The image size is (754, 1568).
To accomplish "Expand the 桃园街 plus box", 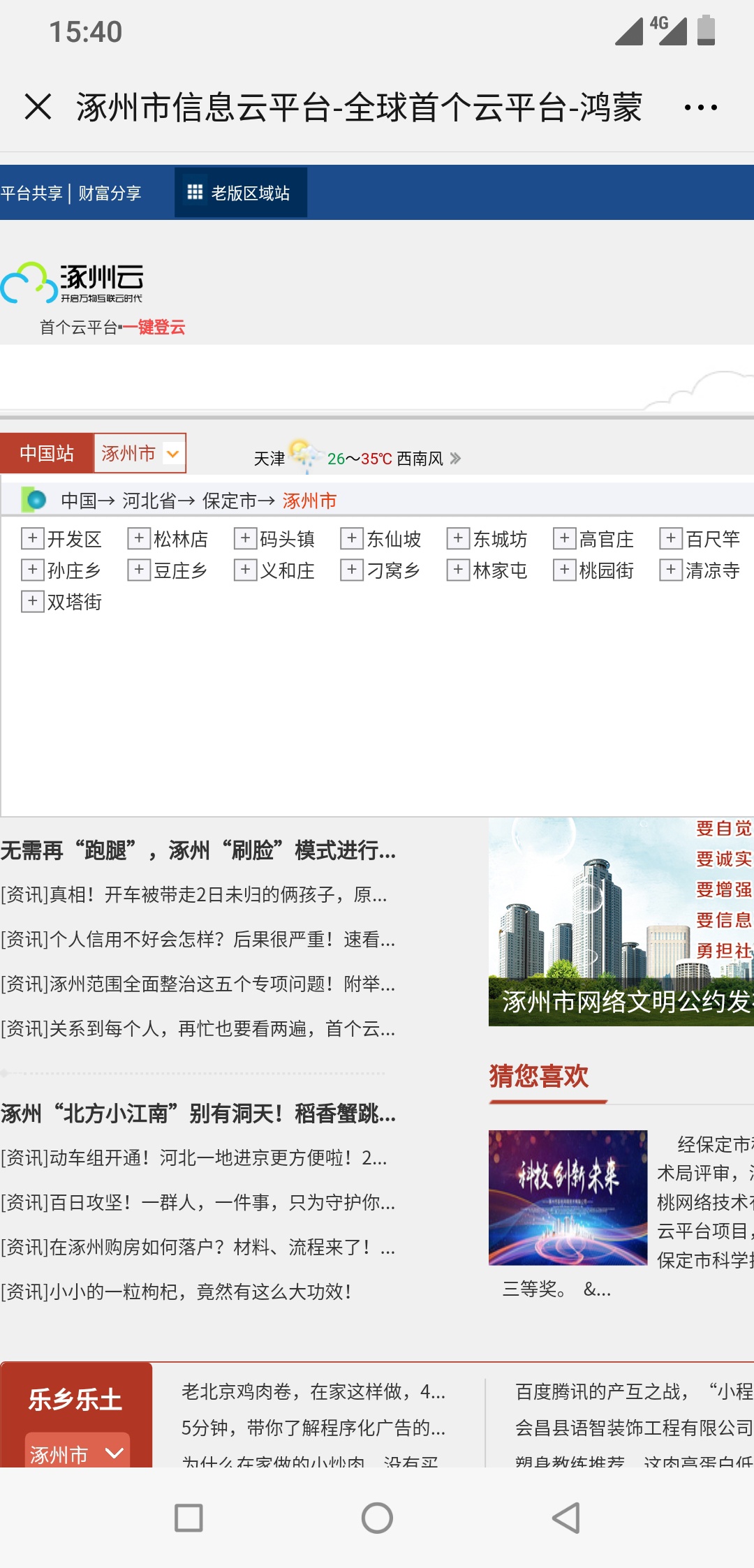I will point(564,570).
